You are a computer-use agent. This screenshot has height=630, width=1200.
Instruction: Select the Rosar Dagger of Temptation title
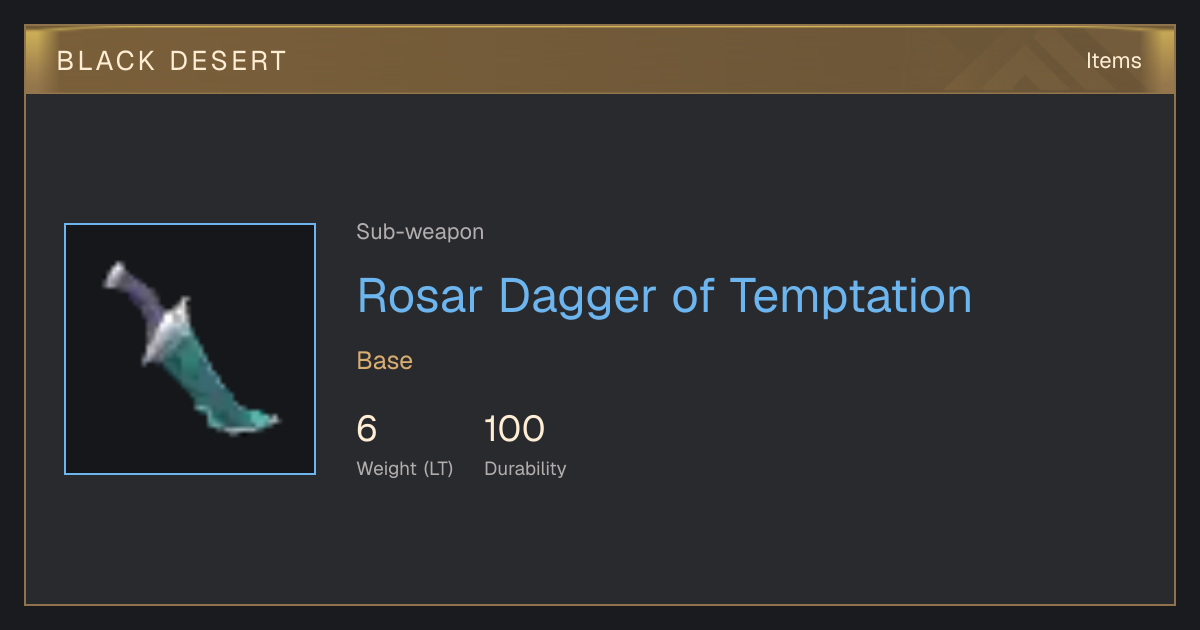click(664, 296)
